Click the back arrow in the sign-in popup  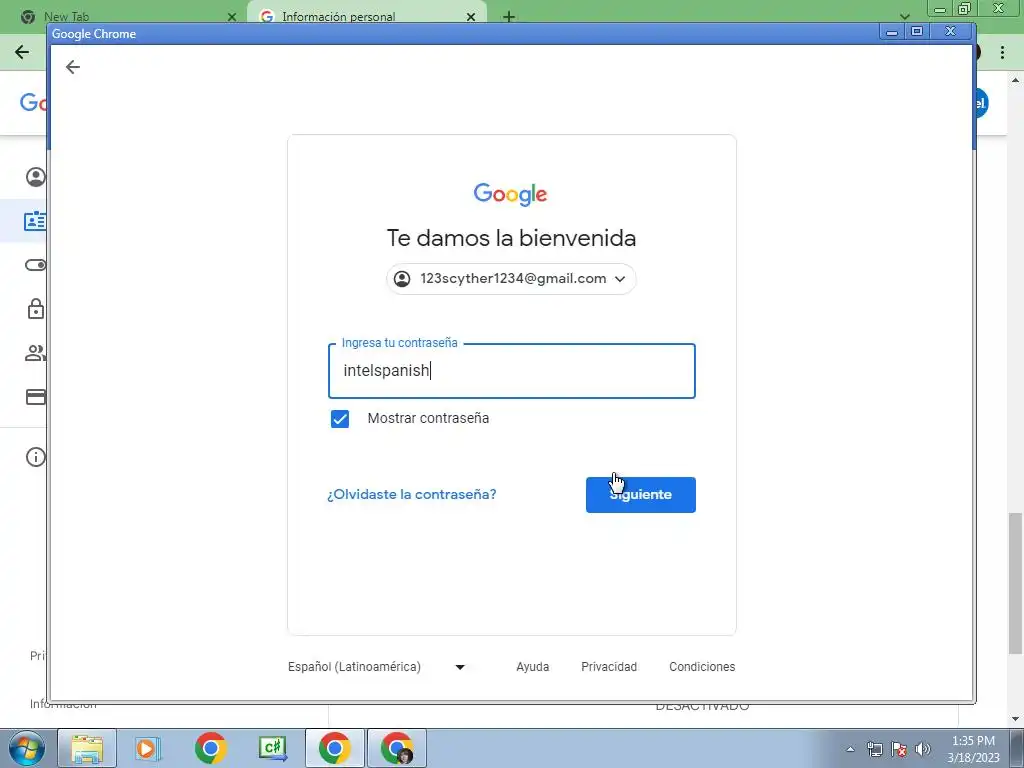(72, 67)
